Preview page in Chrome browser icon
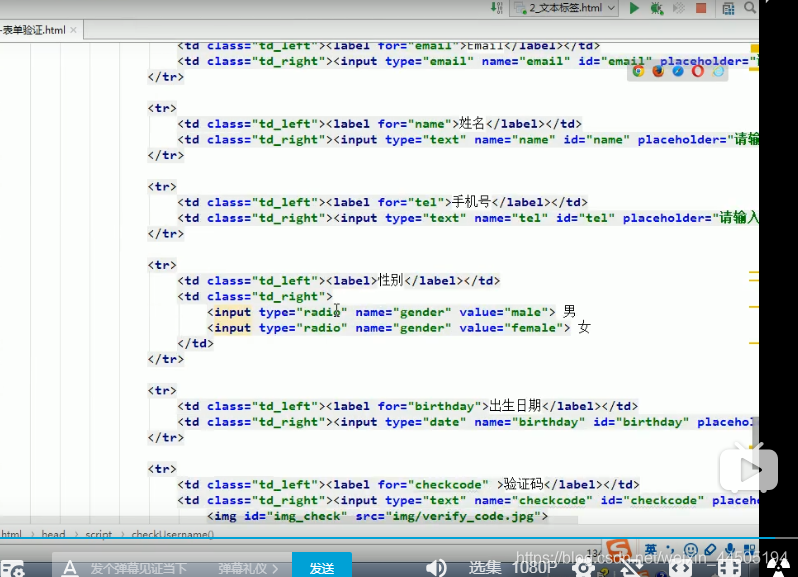This screenshot has width=798, height=577. click(x=638, y=71)
